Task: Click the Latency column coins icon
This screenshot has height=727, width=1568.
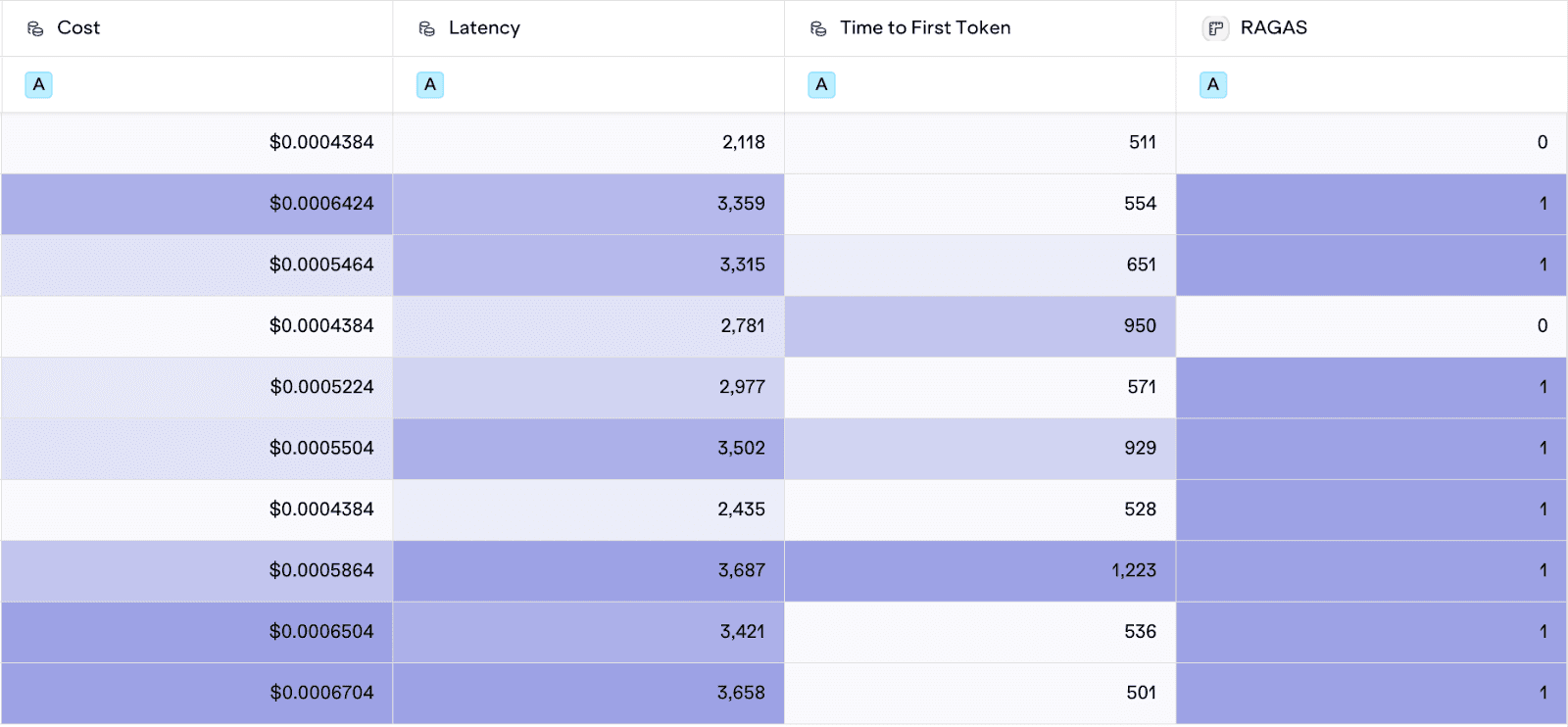Action: [426, 28]
